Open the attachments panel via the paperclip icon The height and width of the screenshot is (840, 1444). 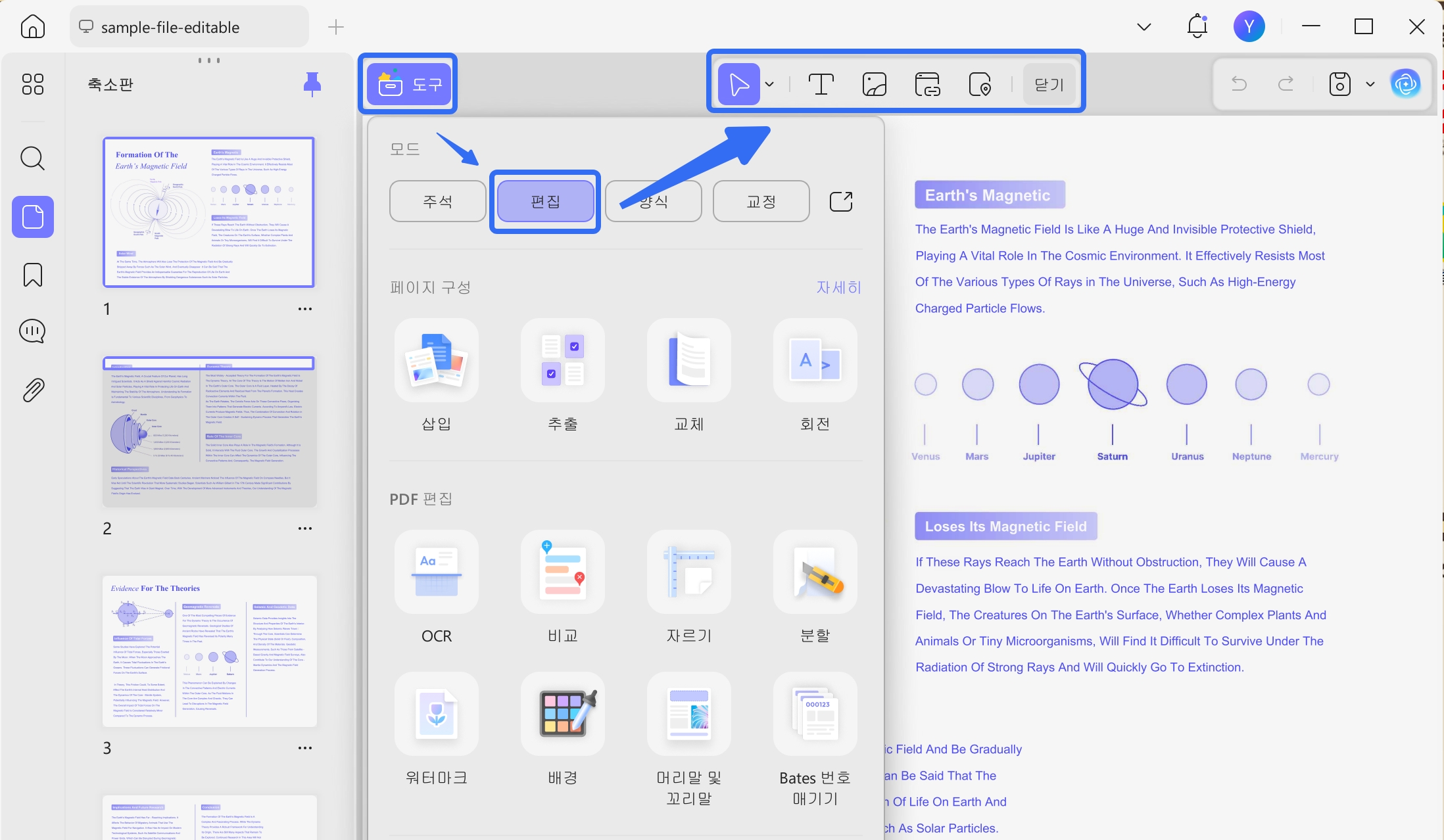click(32, 388)
